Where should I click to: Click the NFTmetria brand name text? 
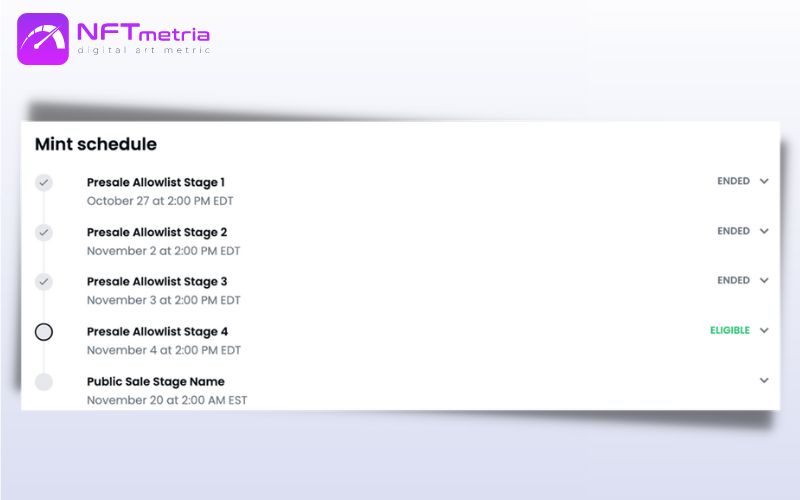point(143,33)
